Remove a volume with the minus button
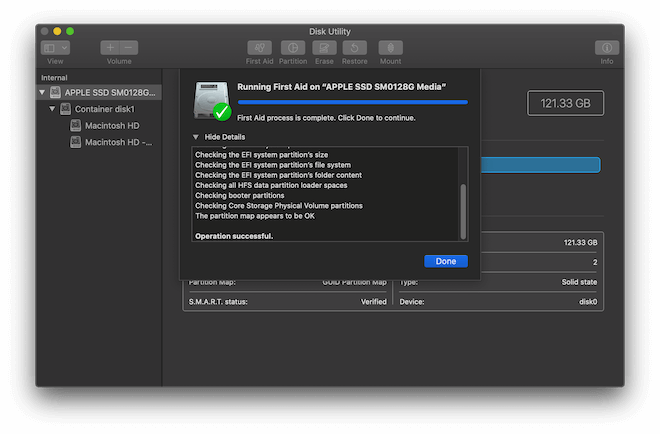 129,48
